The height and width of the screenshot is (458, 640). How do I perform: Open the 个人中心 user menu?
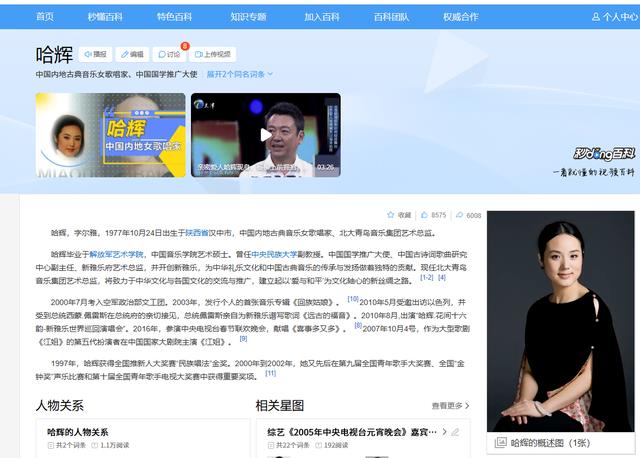tap(614, 17)
